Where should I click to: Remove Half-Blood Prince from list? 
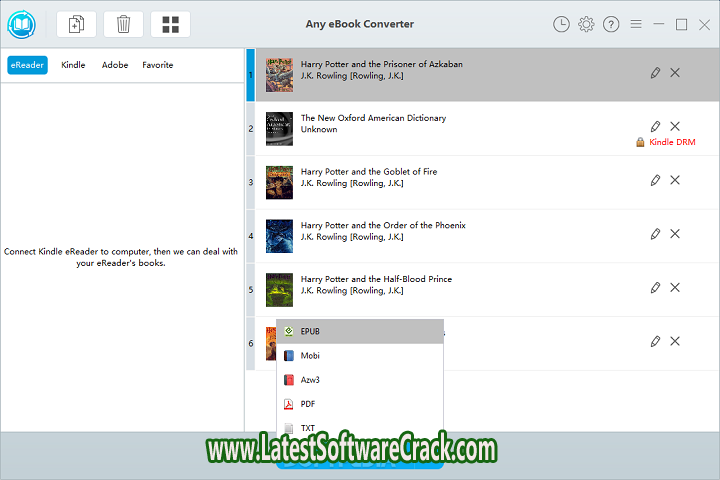pos(675,288)
